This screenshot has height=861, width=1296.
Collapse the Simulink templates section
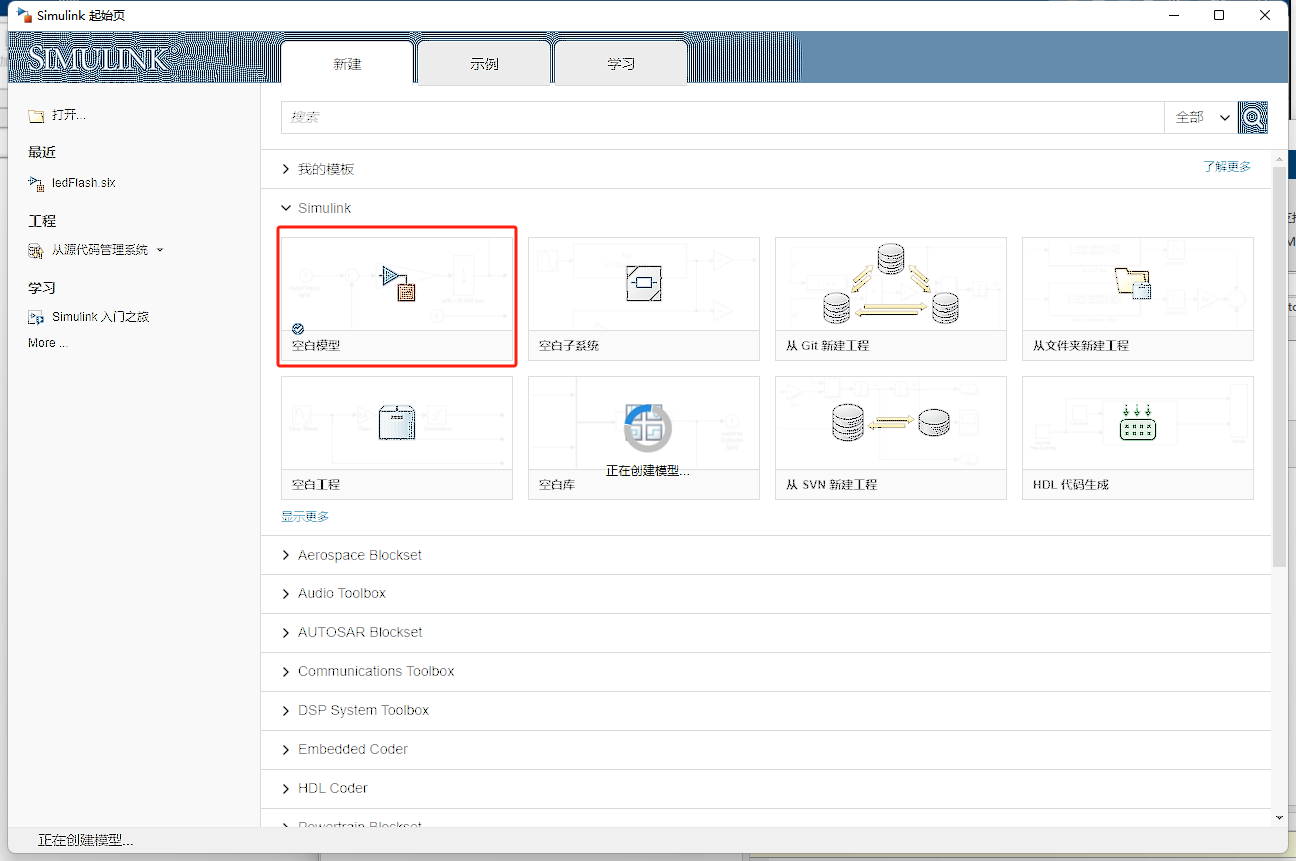tap(286, 208)
